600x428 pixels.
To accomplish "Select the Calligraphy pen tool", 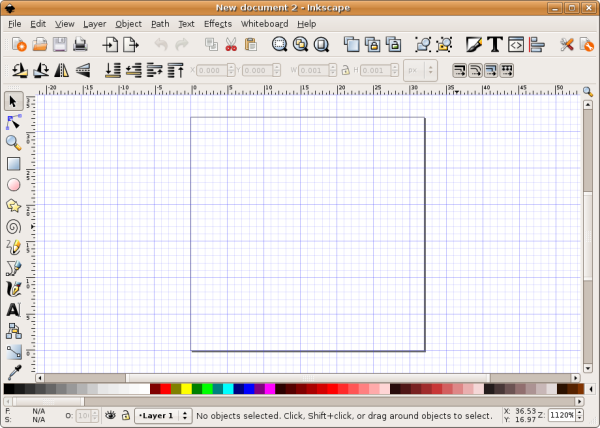I will pos(13,288).
